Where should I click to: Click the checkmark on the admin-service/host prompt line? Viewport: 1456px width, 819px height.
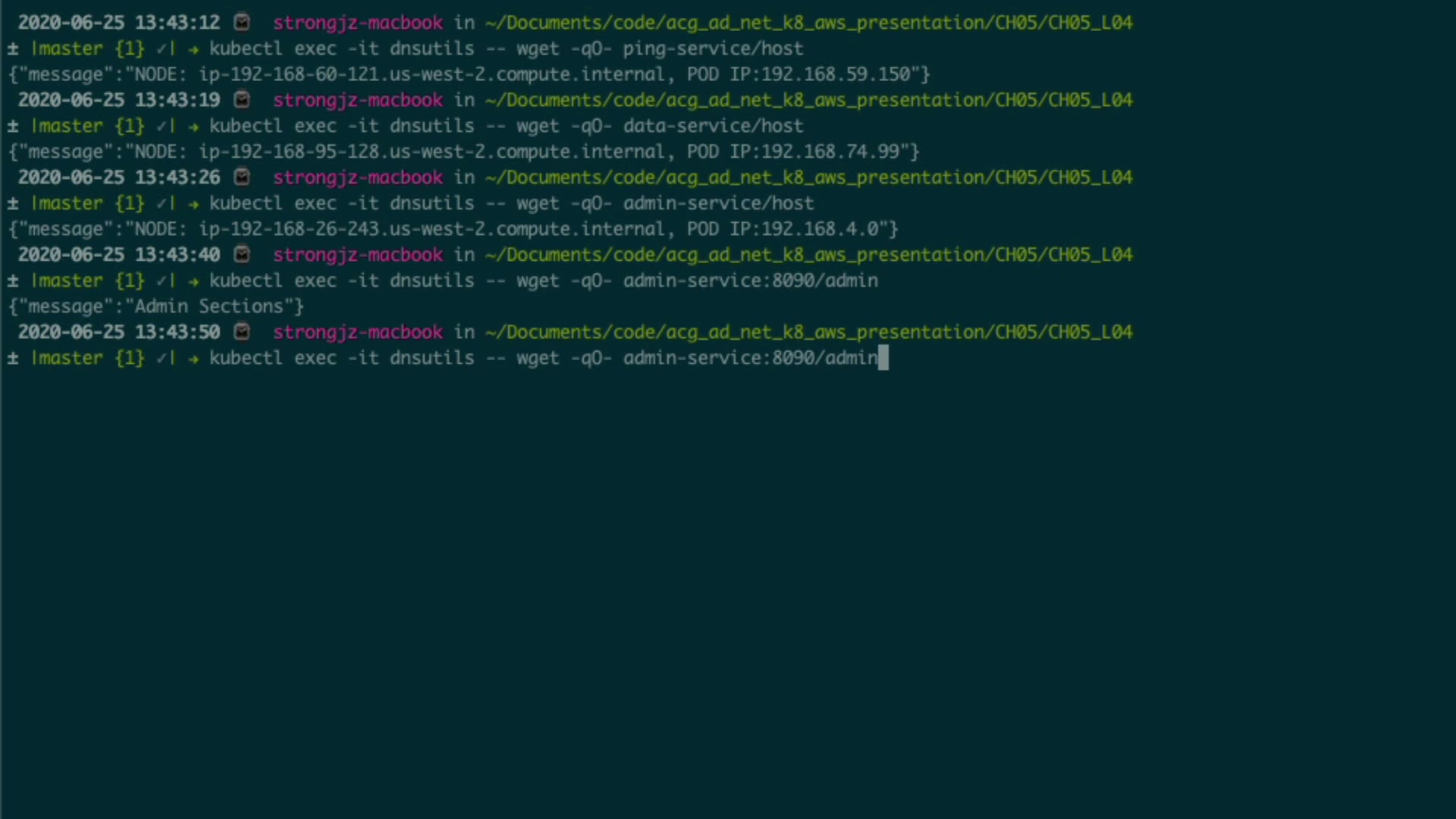coord(162,203)
